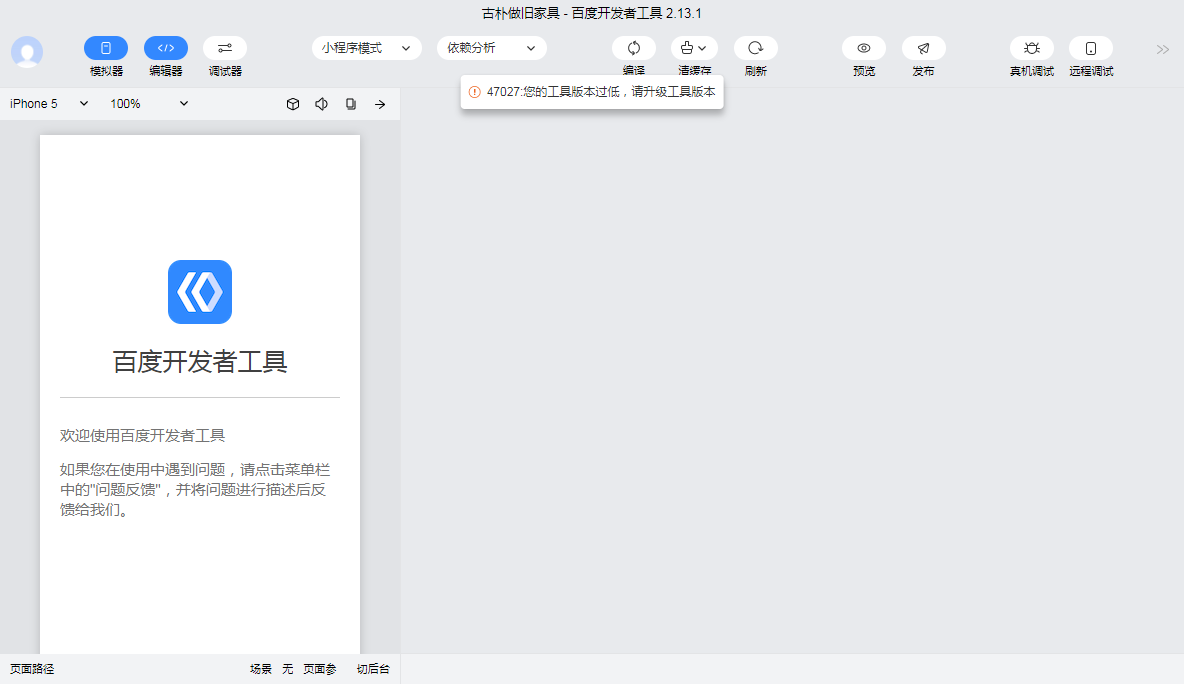Expand the toolbar overflow double arrow
This screenshot has width=1184, height=684.
tap(1163, 50)
